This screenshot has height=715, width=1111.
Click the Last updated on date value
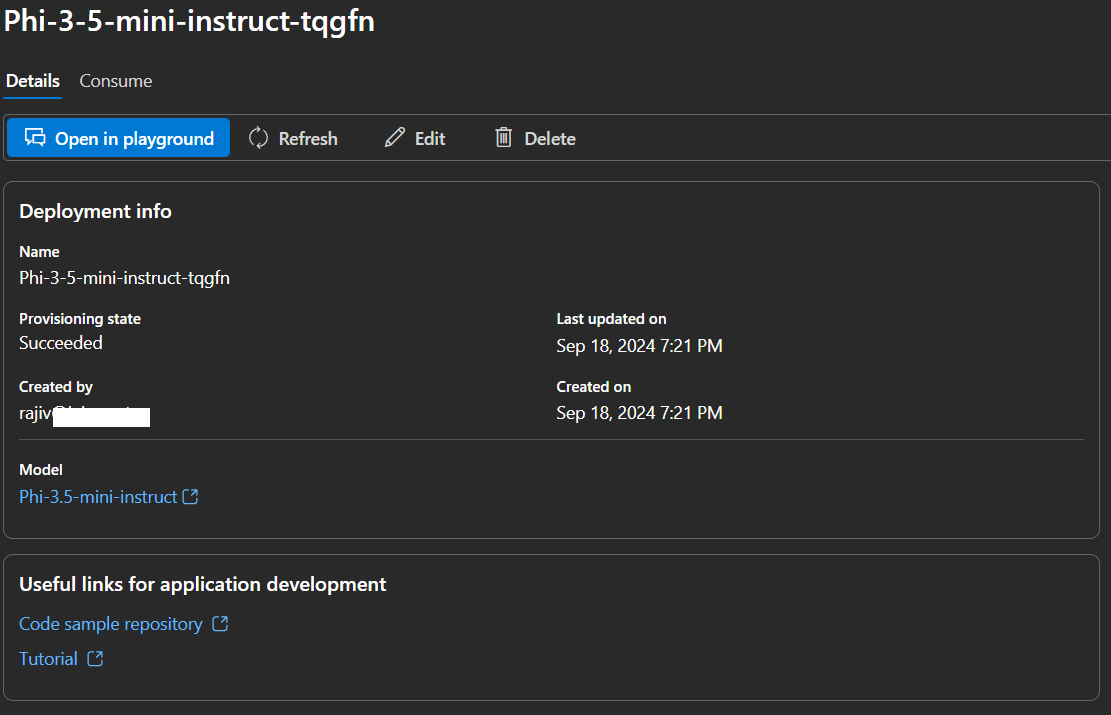[639, 346]
